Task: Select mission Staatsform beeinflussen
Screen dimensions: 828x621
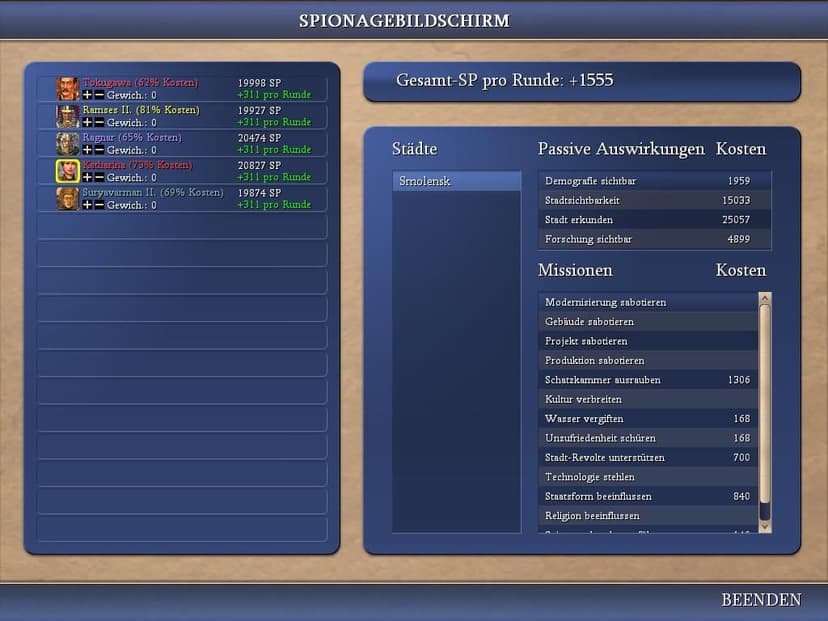Action: click(x=648, y=496)
